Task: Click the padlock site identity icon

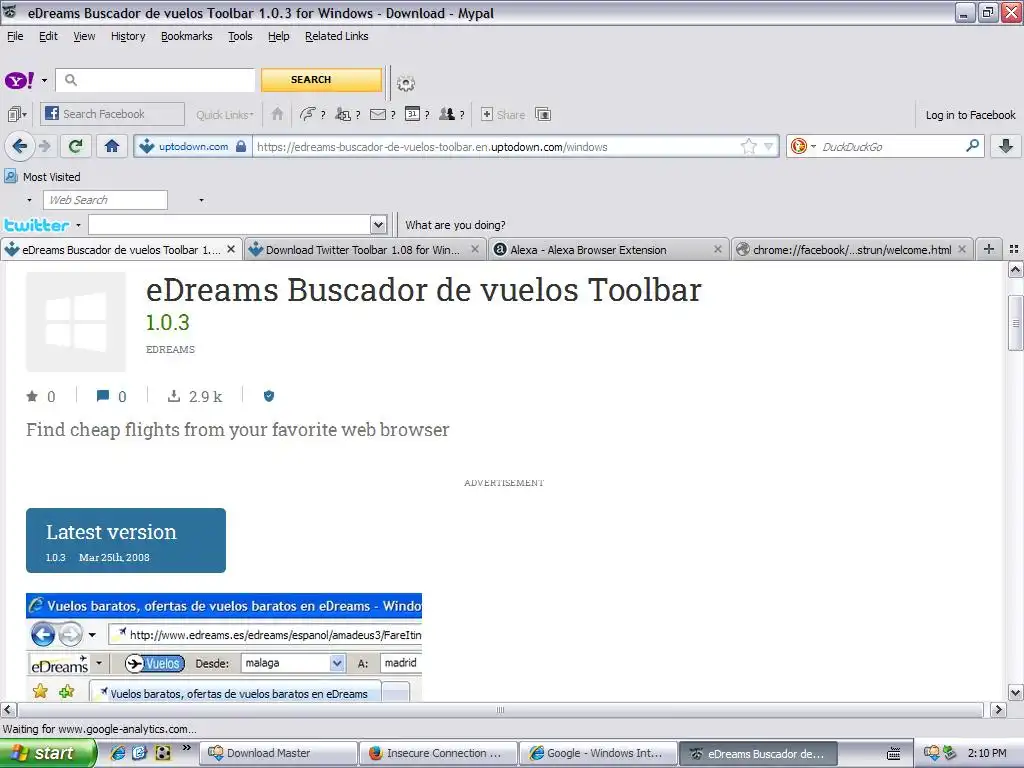Action: pyautogui.click(x=241, y=146)
